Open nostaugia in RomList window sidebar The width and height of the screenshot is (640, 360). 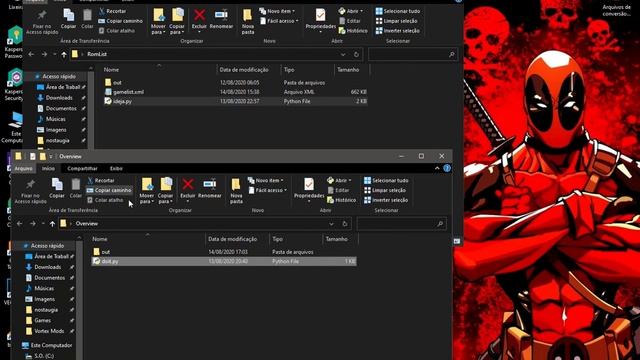(57, 140)
